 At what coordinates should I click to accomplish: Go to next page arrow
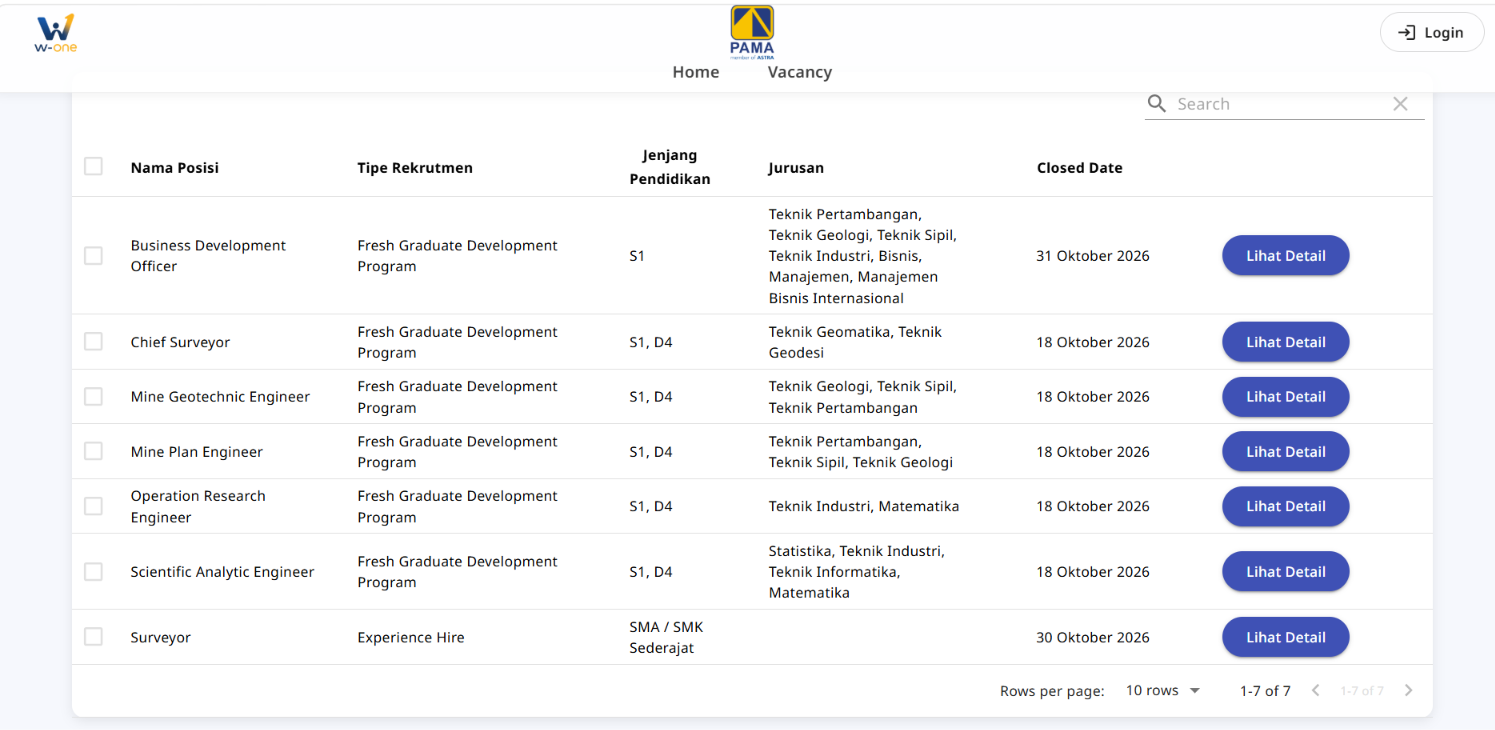click(x=1408, y=690)
